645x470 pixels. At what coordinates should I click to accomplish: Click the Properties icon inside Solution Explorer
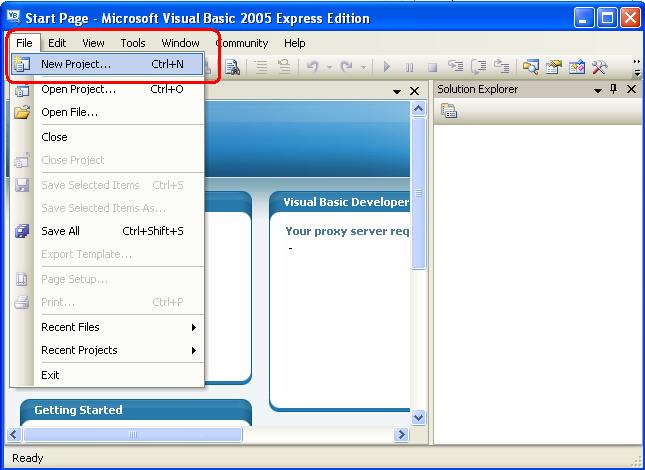click(x=449, y=111)
